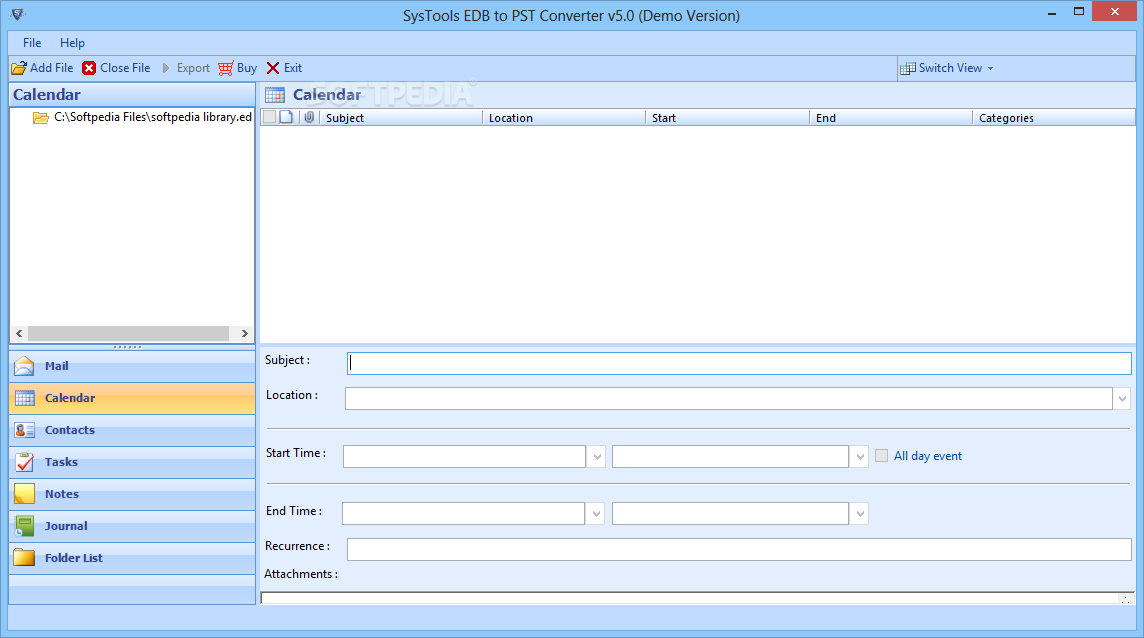Click the folder tree scroll right arrow
The height and width of the screenshot is (638, 1144).
(x=244, y=334)
